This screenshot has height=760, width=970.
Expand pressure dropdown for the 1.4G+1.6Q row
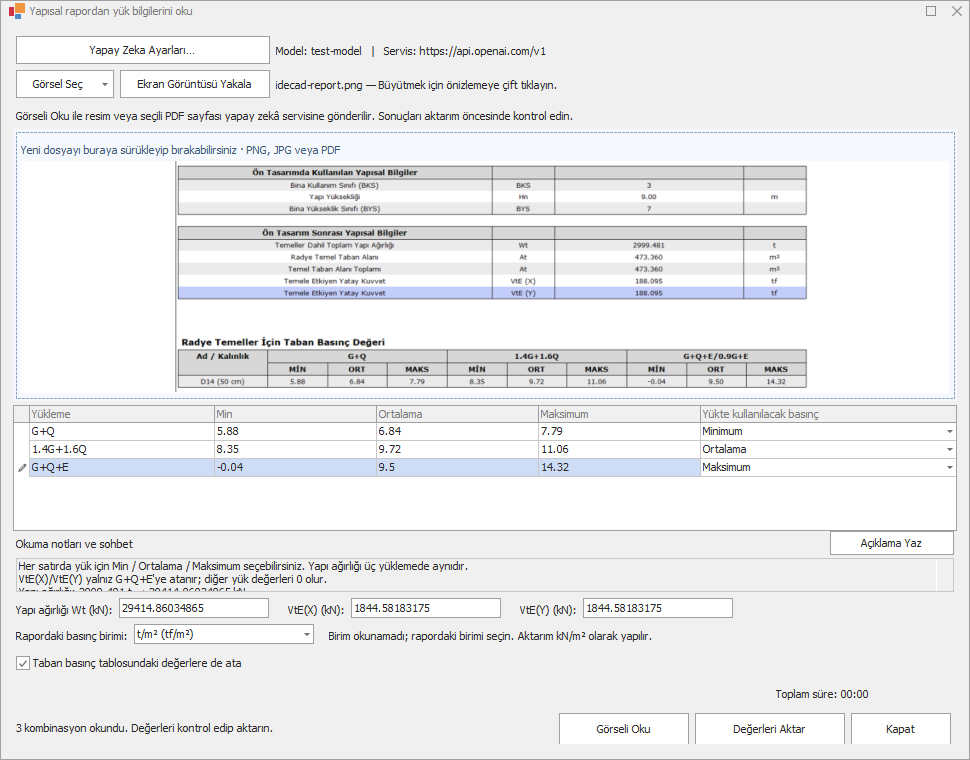point(950,450)
